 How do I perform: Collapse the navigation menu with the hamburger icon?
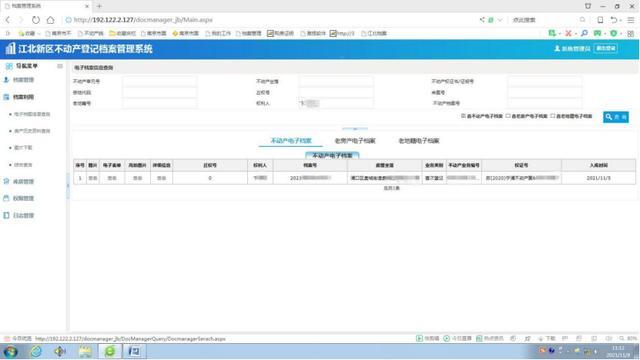[x=60, y=66]
